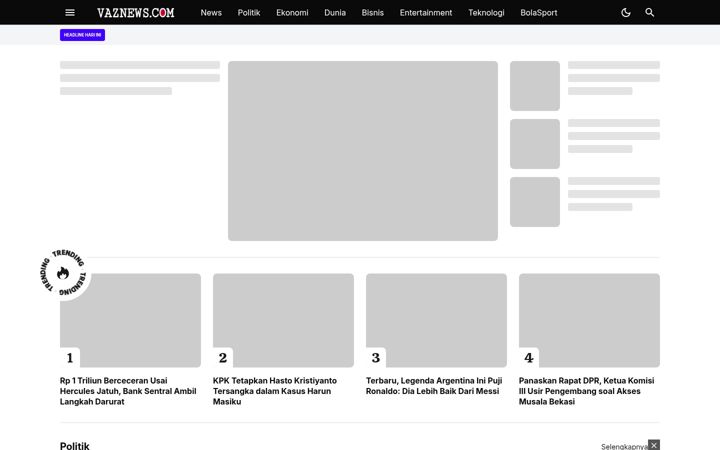This screenshot has width=720, height=450.
Task: Toggle dark mode moon icon
Action: [x=625, y=12]
